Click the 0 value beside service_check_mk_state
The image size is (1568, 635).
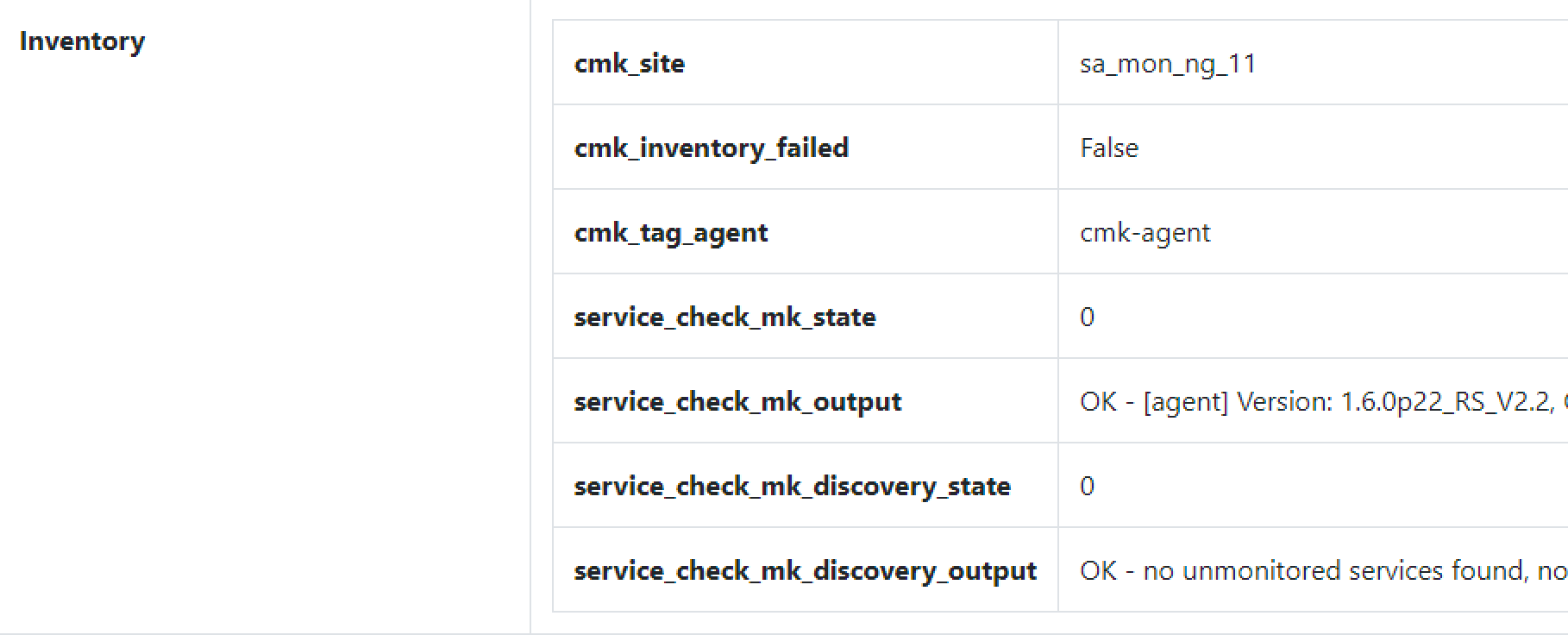[1087, 317]
